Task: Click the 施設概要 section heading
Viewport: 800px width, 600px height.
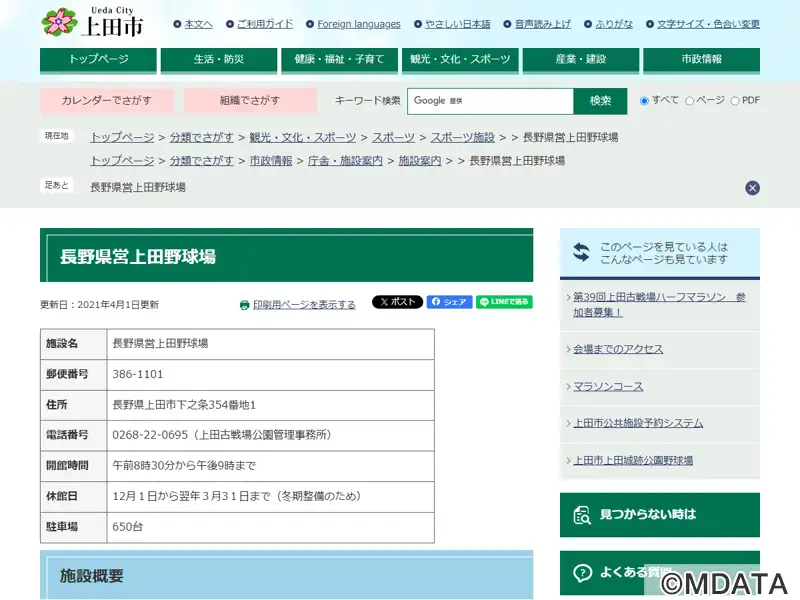Action: tap(287, 576)
